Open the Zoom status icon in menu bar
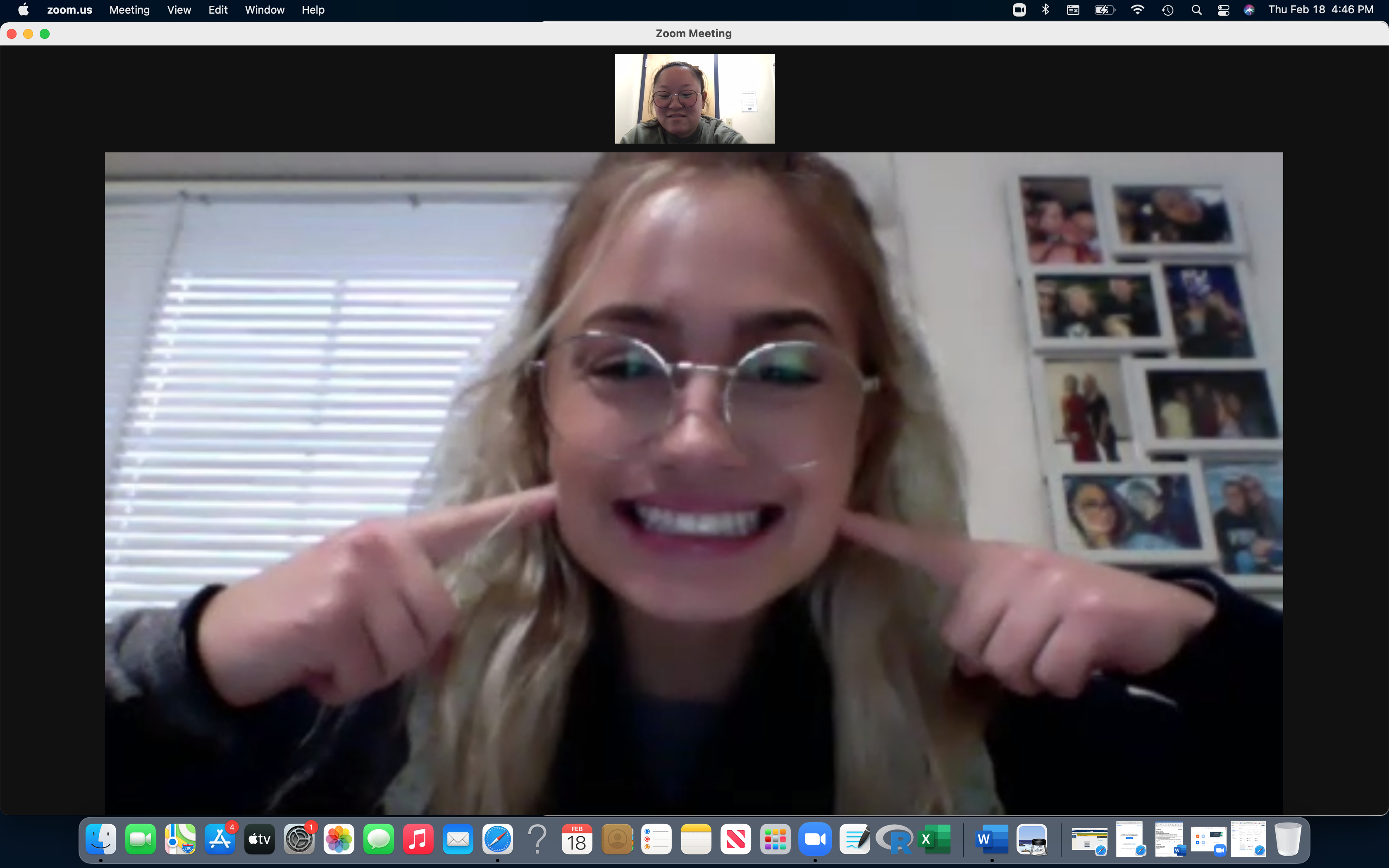This screenshot has height=868, width=1389. click(1019, 10)
